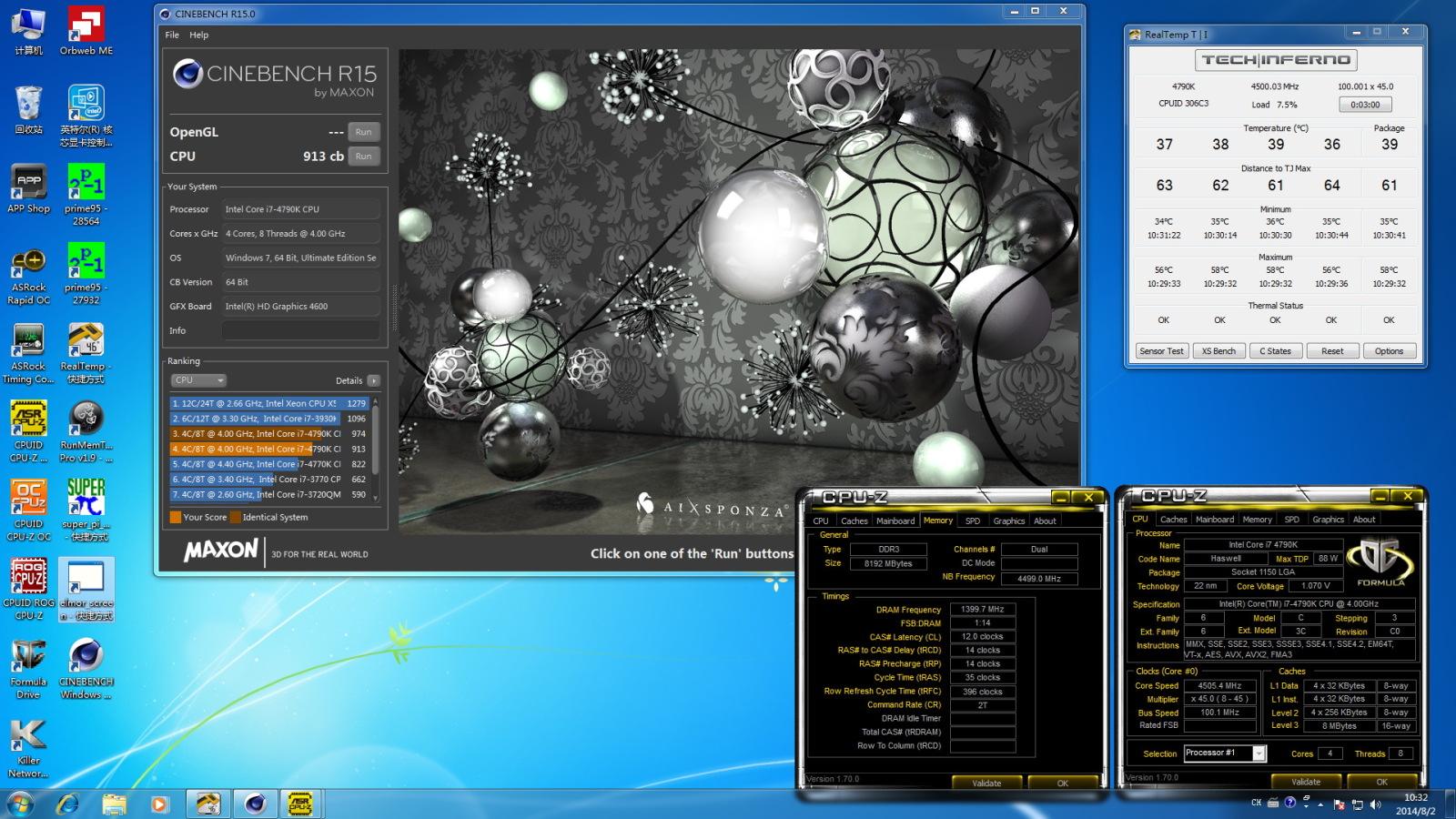Run the OpenGL benchmark test

[x=363, y=132]
